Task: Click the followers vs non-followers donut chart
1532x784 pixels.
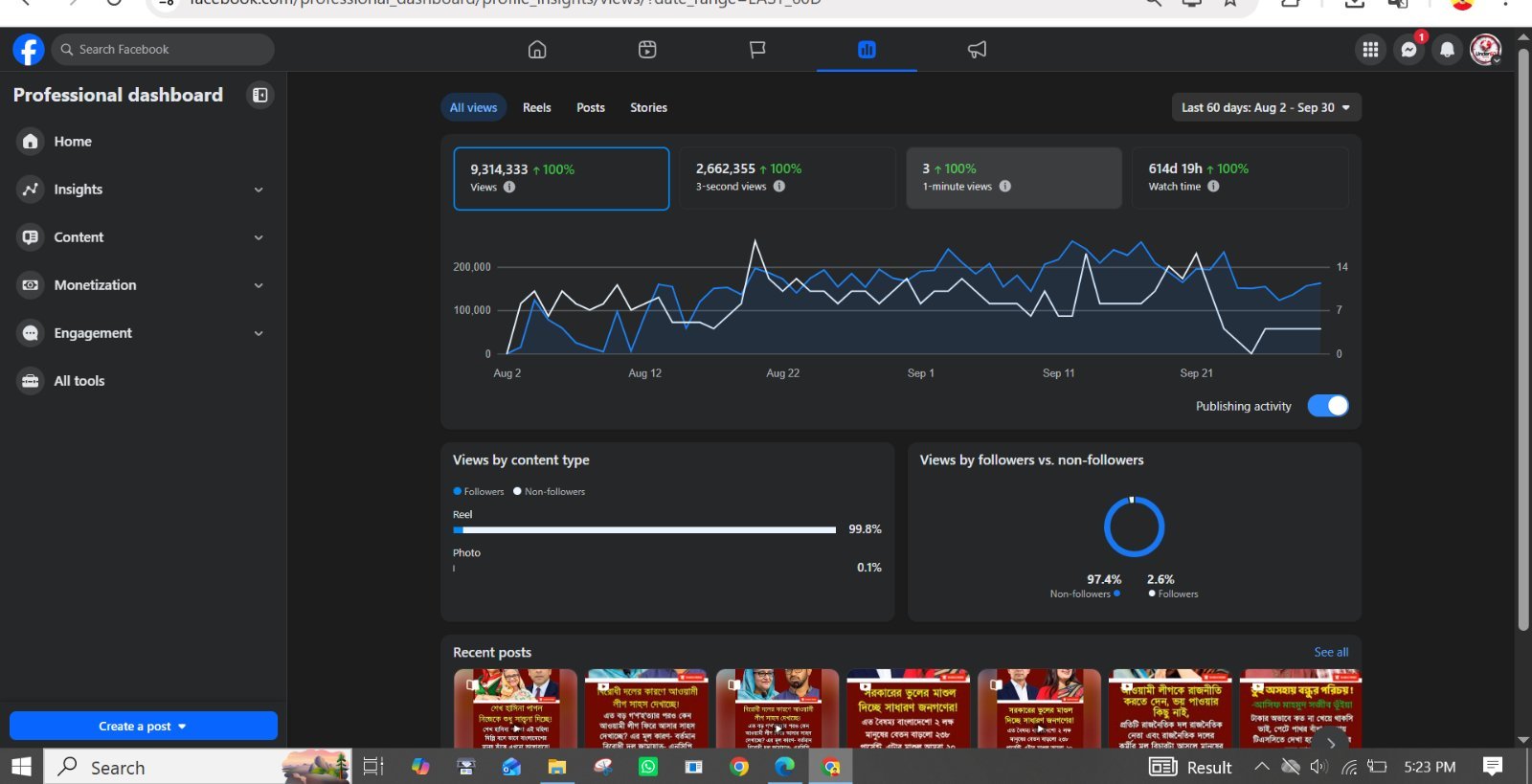Action: (x=1134, y=526)
